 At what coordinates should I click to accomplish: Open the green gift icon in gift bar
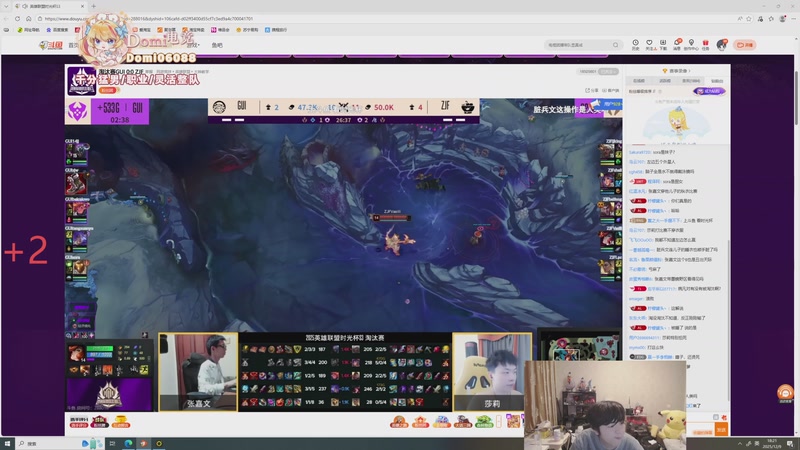coord(484,421)
